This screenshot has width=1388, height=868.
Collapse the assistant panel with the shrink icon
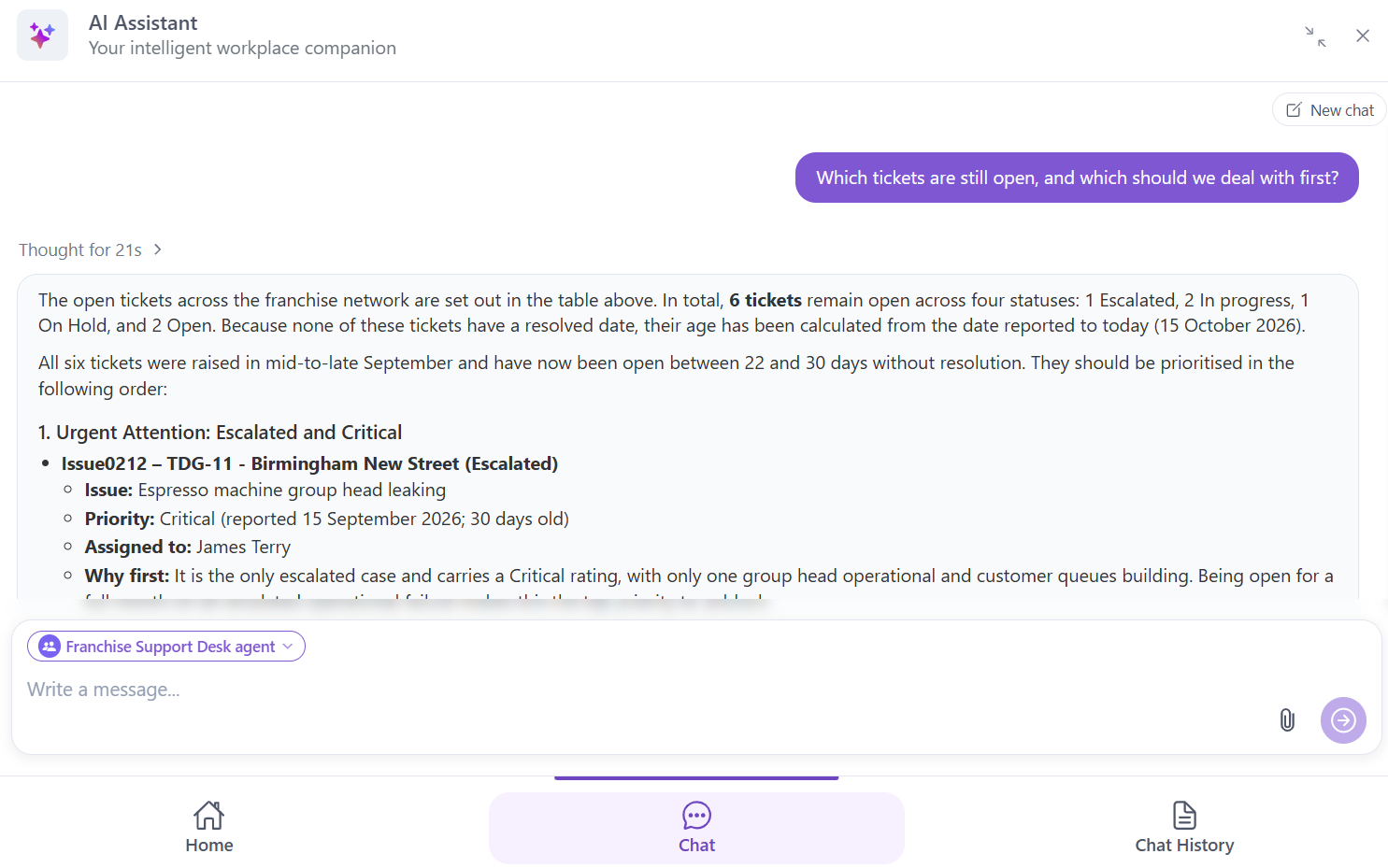(1315, 36)
